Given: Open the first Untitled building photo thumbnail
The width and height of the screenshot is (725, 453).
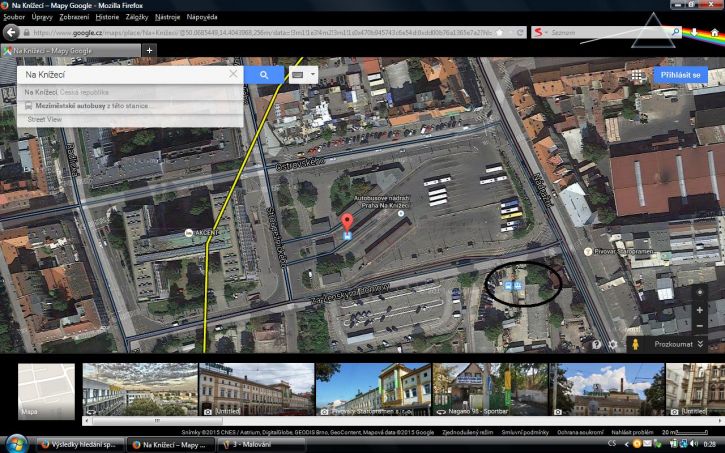Looking at the screenshot, I should [257, 389].
